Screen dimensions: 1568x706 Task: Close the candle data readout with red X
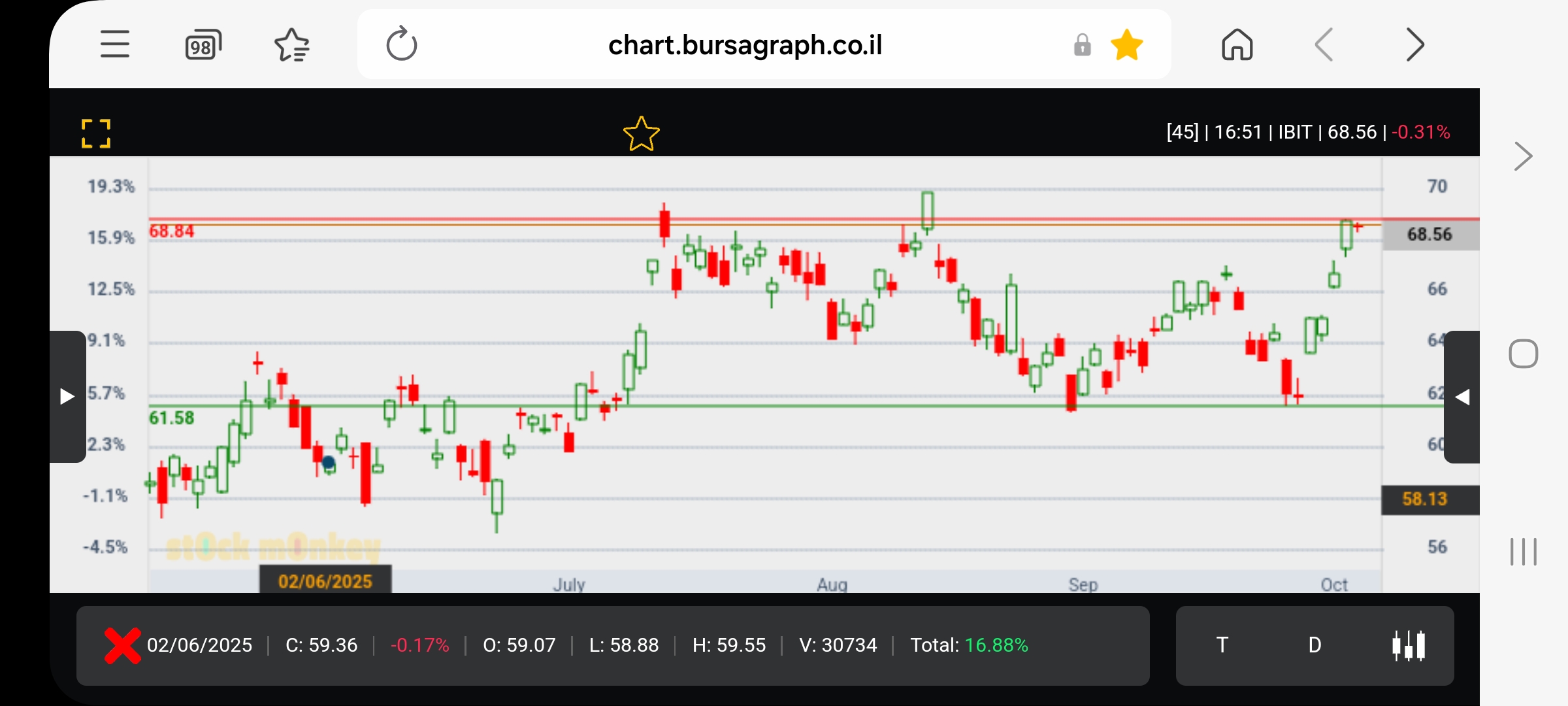coord(122,645)
